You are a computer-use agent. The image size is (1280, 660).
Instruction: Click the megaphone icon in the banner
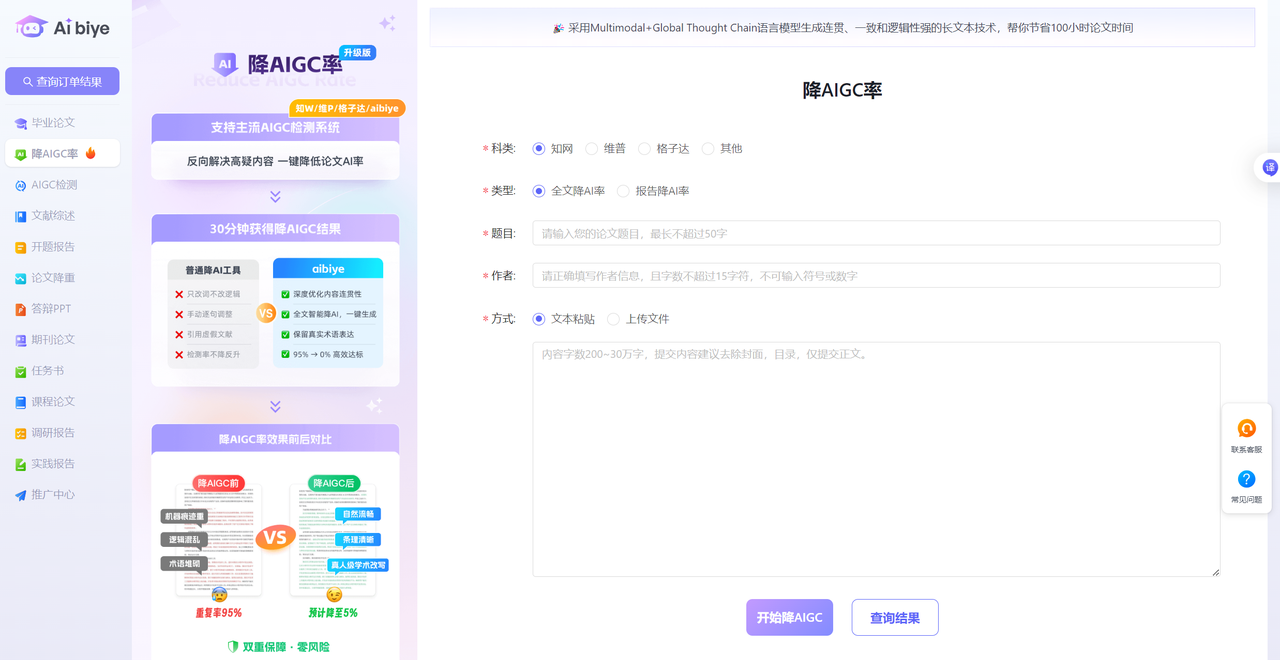(558, 28)
